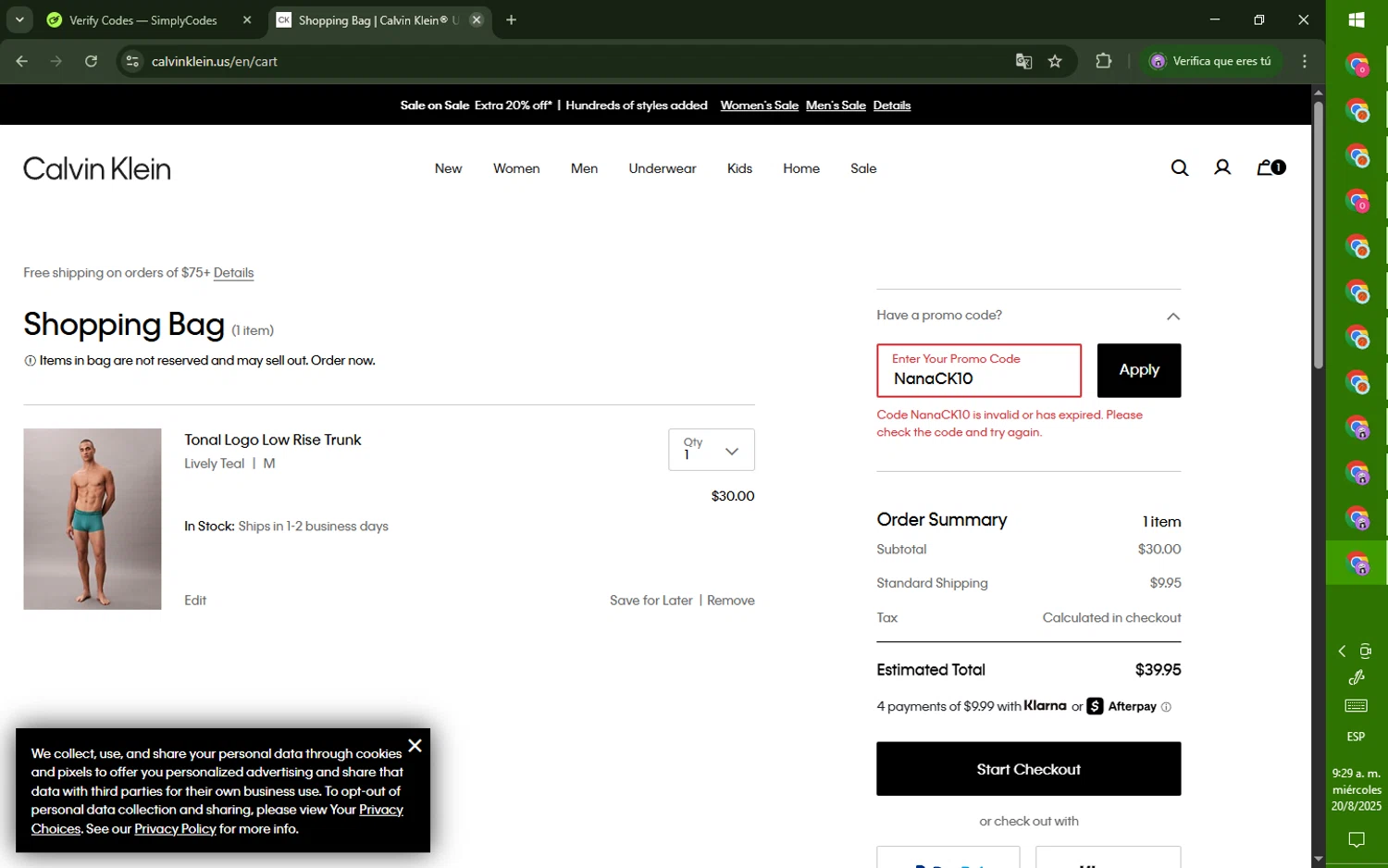Screen dimensions: 1388x868
Task: Open the trunk product thumbnail image
Action: (x=93, y=519)
